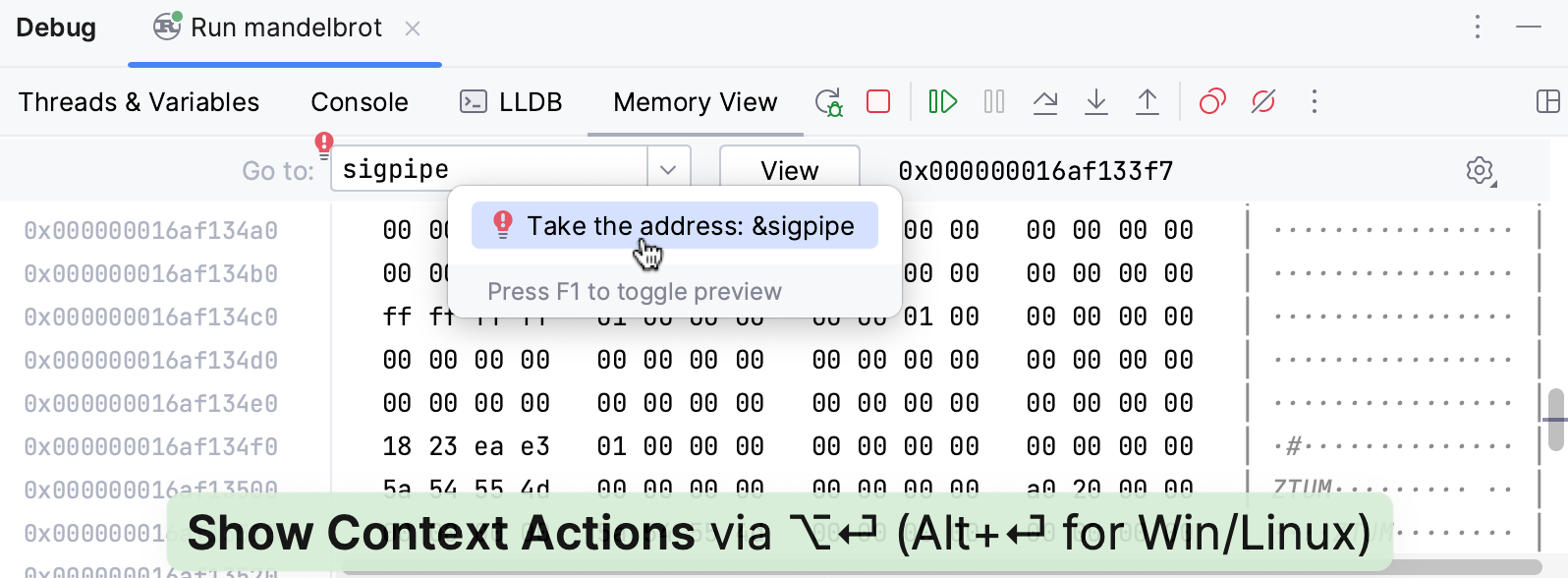
Task: Open the Console tab
Action: click(x=360, y=102)
